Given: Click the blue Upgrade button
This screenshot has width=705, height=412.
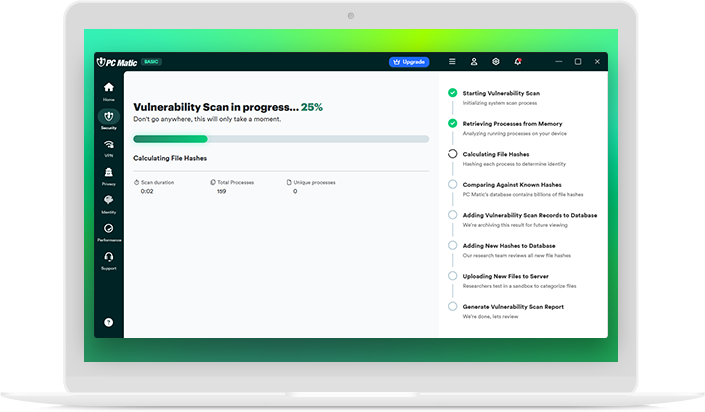Looking at the screenshot, I should (x=409, y=62).
